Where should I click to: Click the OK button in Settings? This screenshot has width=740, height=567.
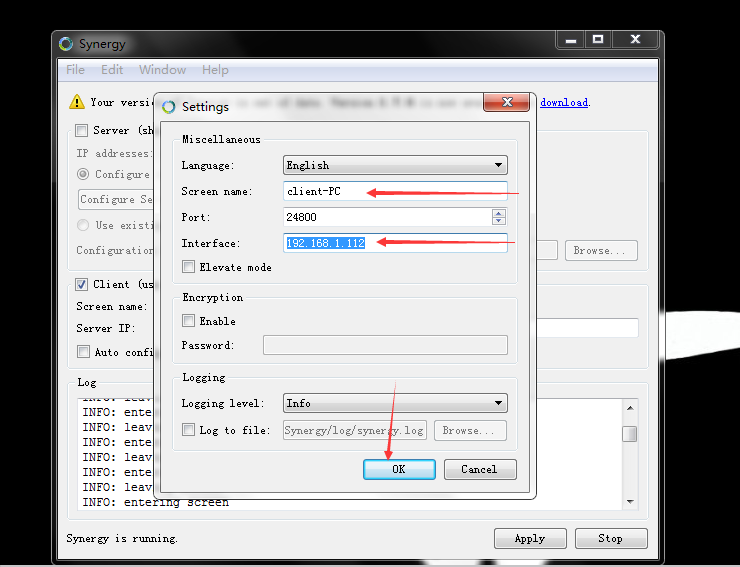pyautogui.click(x=399, y=469)
